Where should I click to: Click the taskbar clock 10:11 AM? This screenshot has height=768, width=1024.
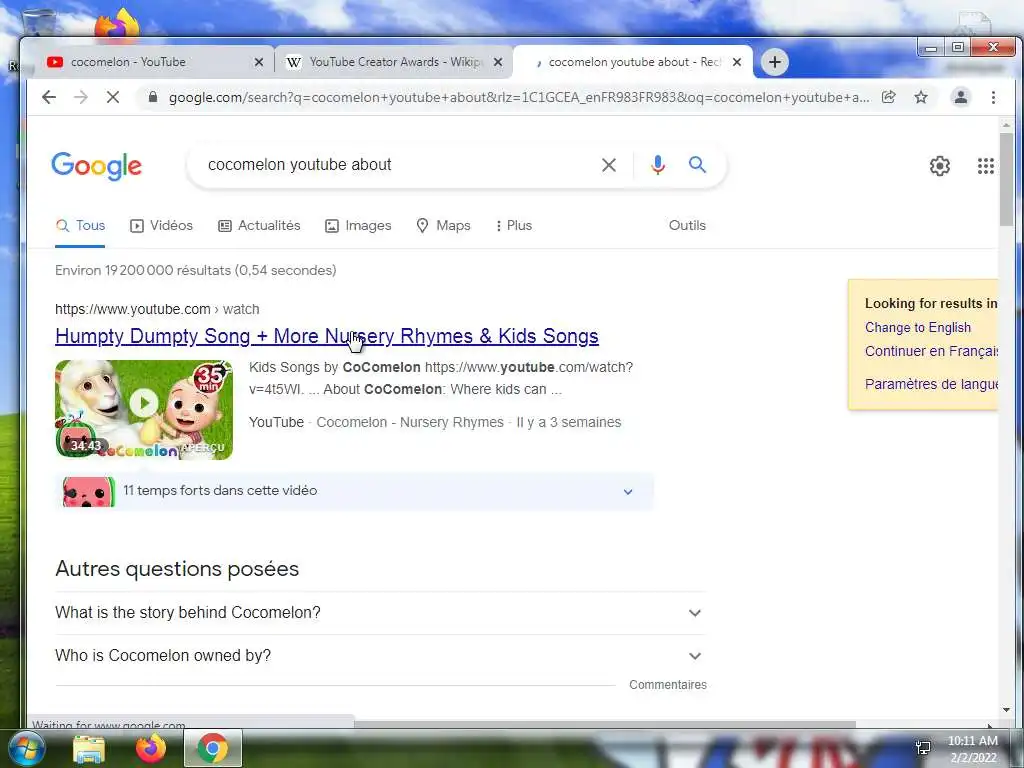(x=972, y=741)
